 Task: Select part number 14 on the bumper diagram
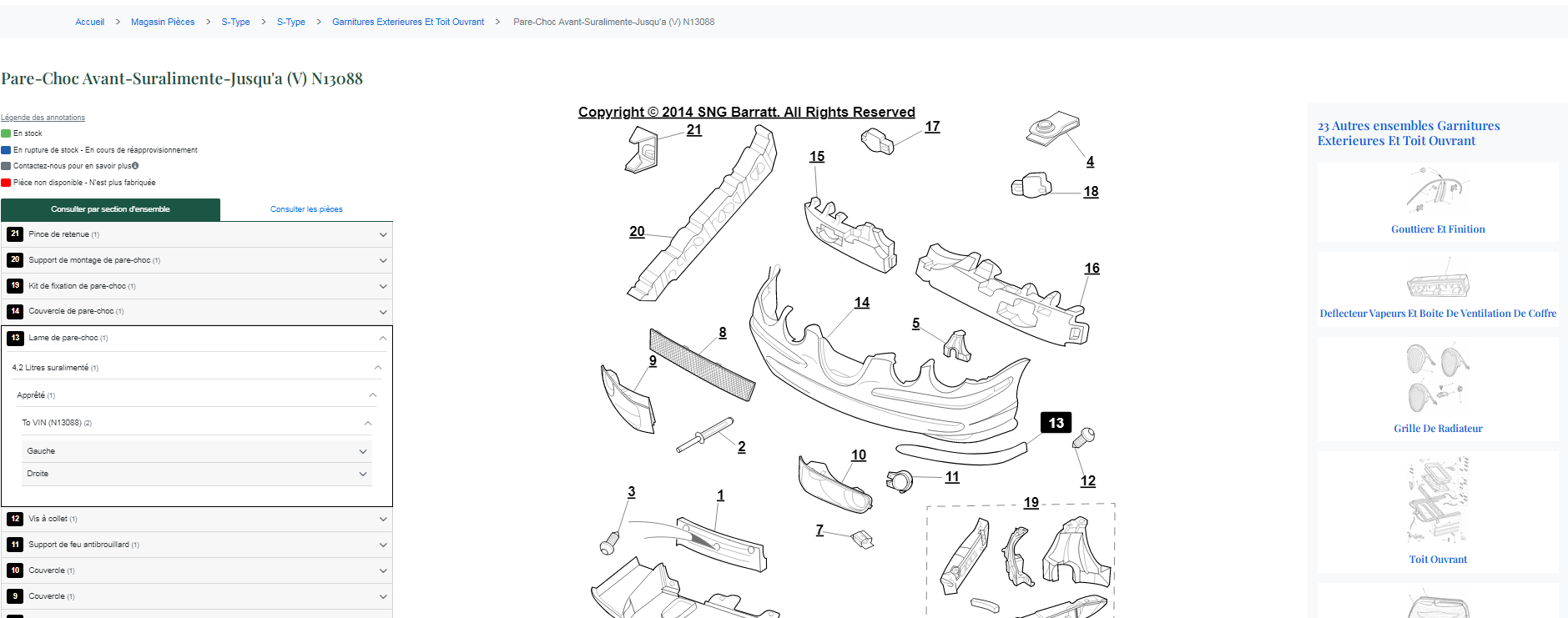861,303
